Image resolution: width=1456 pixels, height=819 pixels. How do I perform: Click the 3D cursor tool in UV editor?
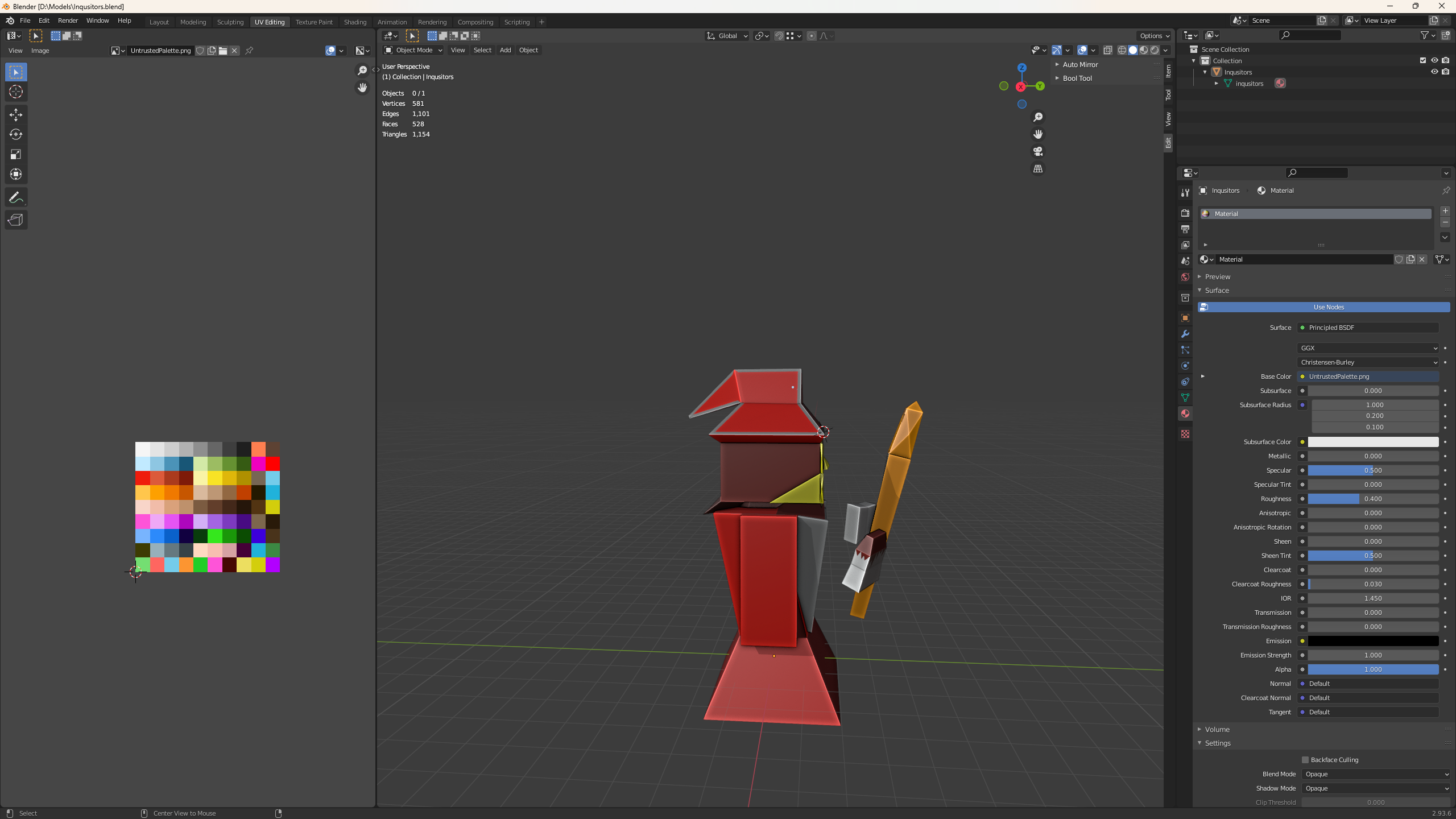[16, 92]
